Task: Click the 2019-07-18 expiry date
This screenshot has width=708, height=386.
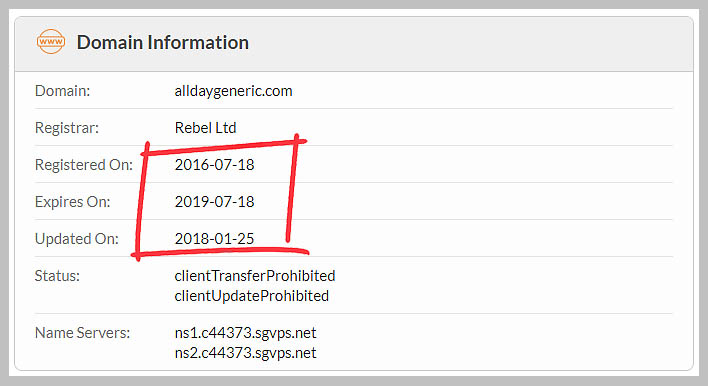Action: [x=214, y=202]
